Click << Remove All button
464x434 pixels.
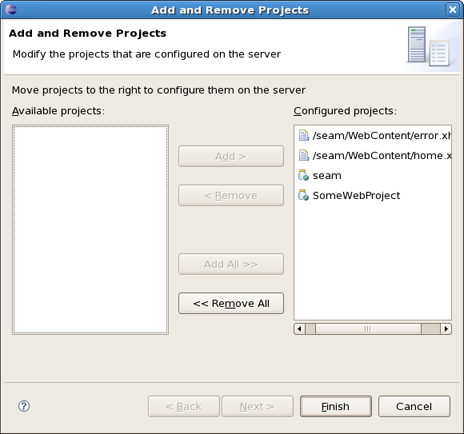(231, 303)
